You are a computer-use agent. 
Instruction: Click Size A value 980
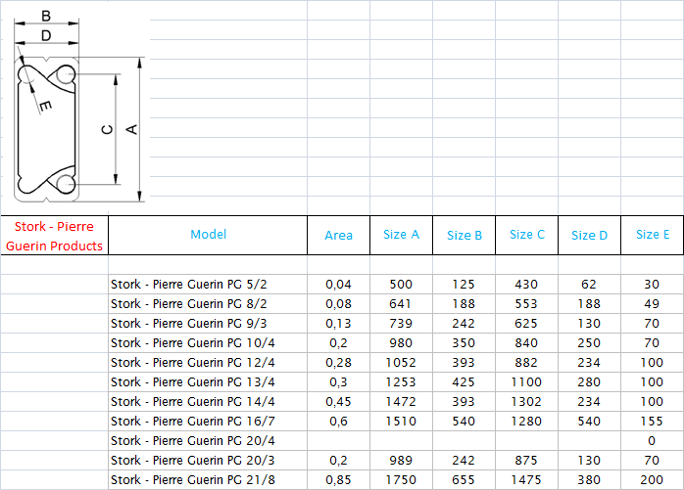coord(401,343)
